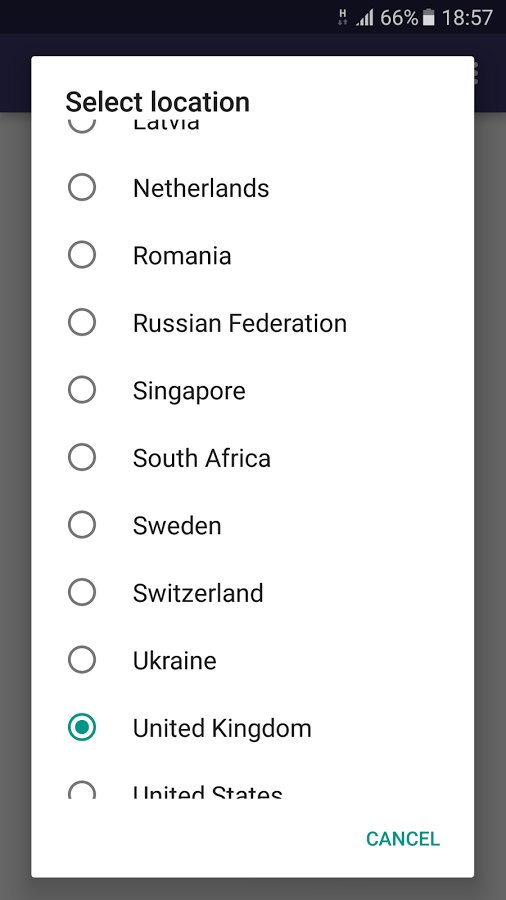Choose Romania as location
Viewport: 506px width, 900px height.
pyautogui.click(x=81, y=255)
